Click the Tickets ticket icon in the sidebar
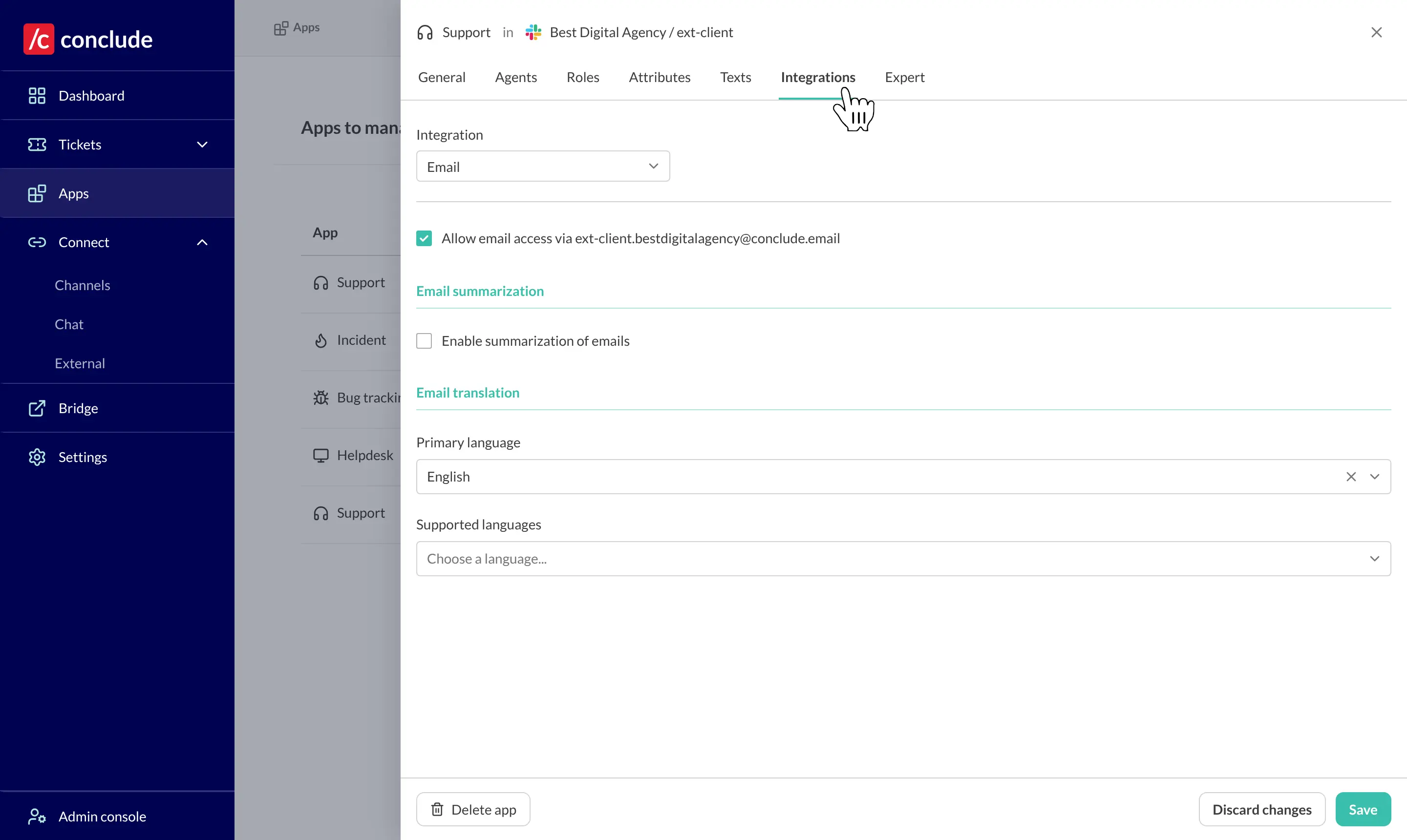The image size is (1407, 840). 37,145
